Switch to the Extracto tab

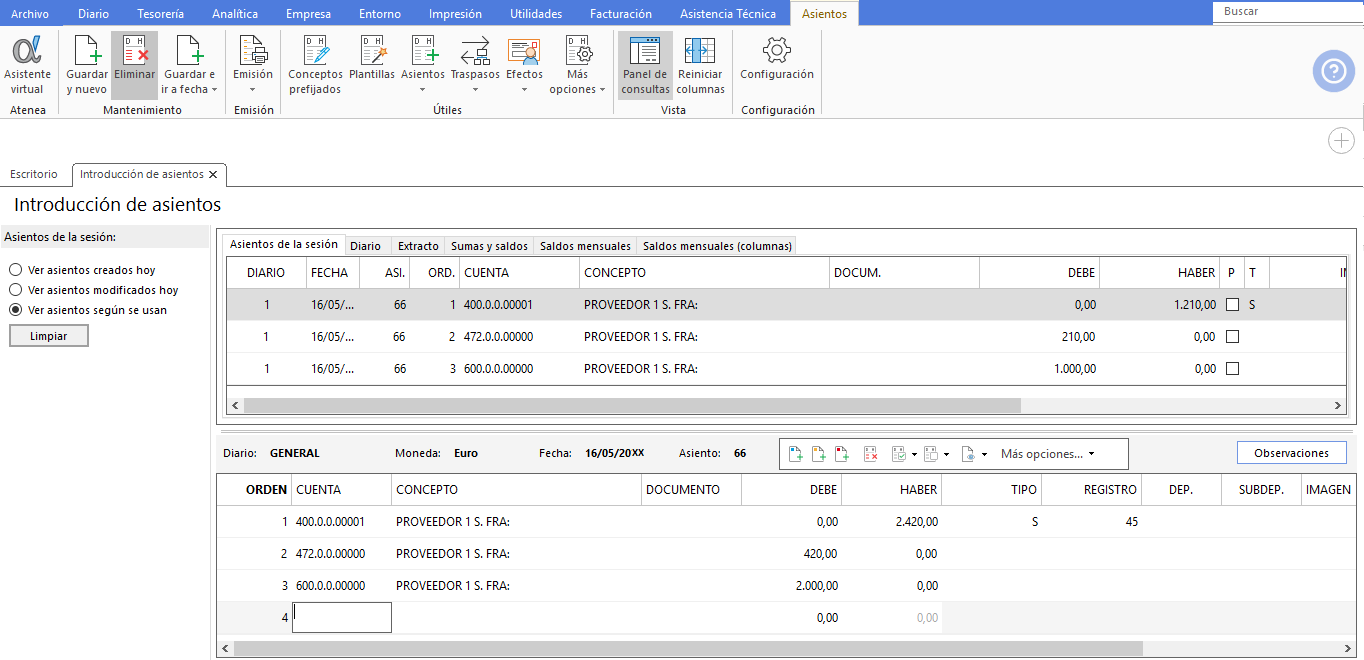418,246
